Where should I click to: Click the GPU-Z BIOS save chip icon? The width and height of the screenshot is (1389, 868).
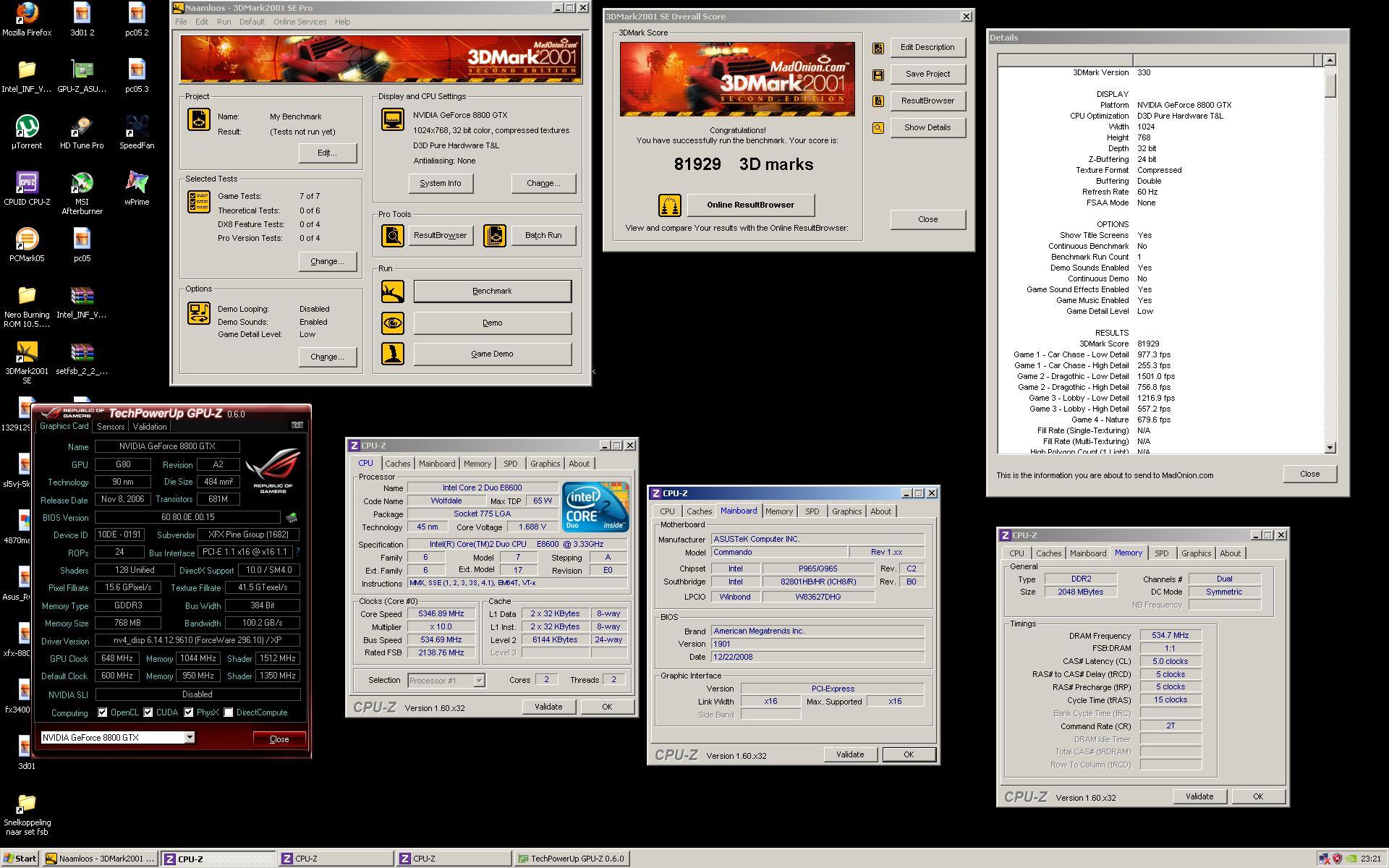(292, 517)
